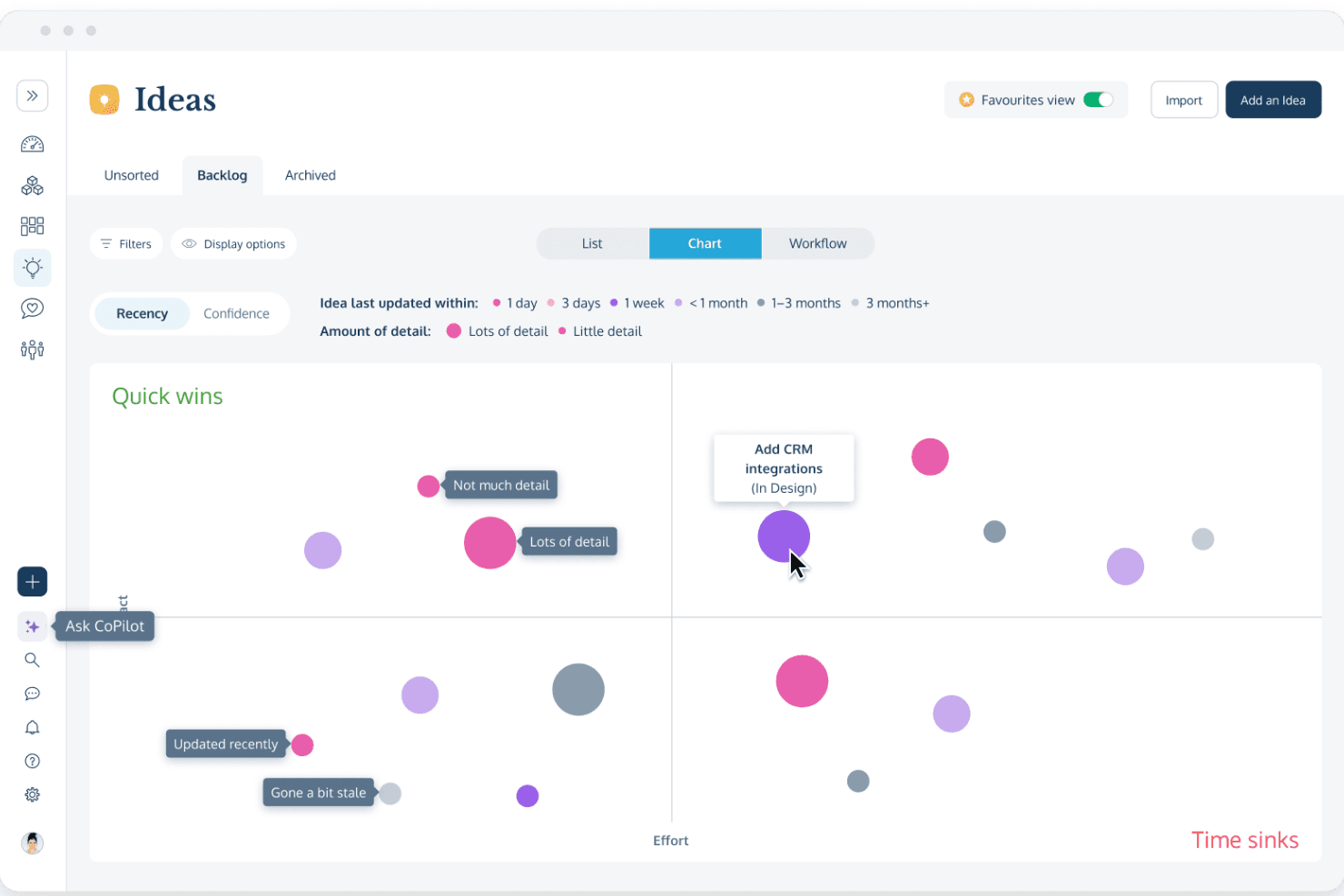Open the notifications bell icon
Screen dimensions: 1344x896
click(x=32, y=727)
